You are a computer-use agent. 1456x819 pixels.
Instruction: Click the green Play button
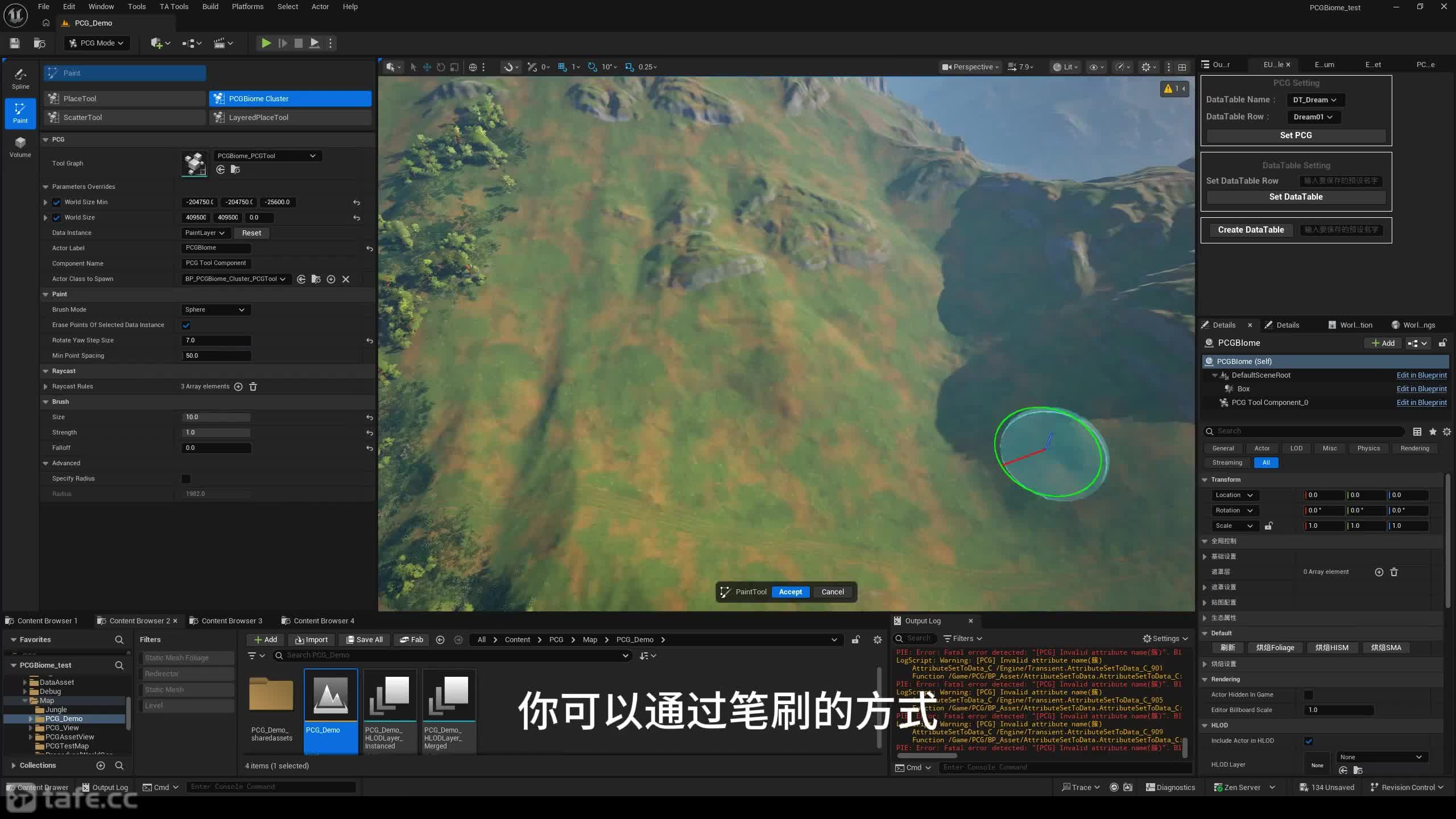click(266, 43)
